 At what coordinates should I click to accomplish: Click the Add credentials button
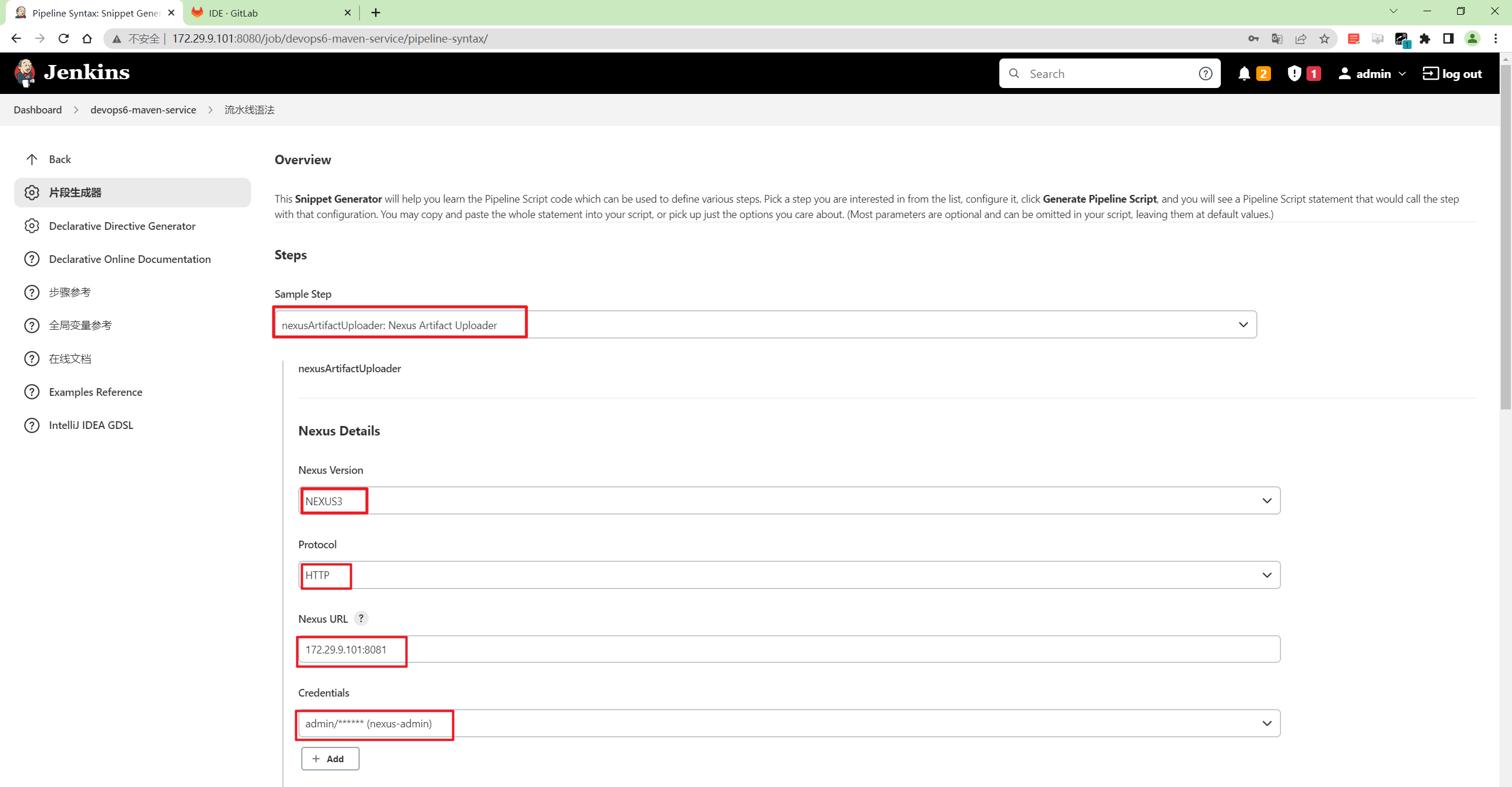pyautogui.click(x=330, y=759)
